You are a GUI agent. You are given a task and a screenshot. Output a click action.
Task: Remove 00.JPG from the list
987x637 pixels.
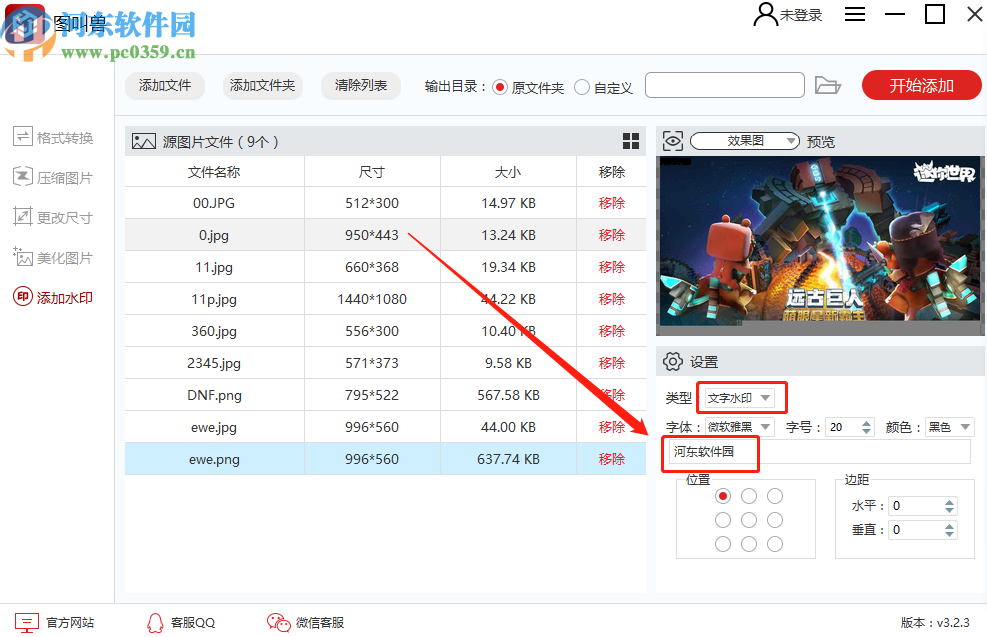[611, 203]
